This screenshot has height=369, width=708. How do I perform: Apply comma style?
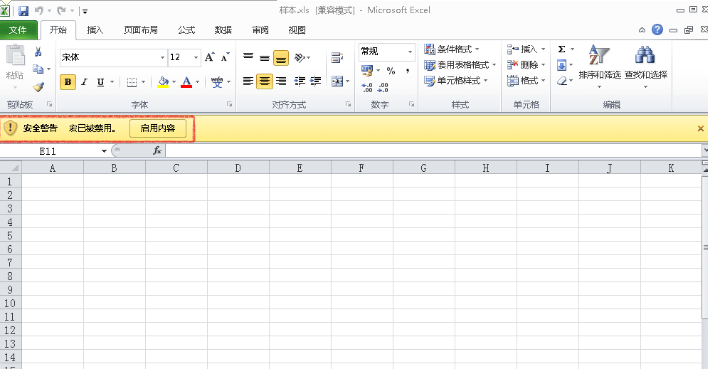(407, 70)
